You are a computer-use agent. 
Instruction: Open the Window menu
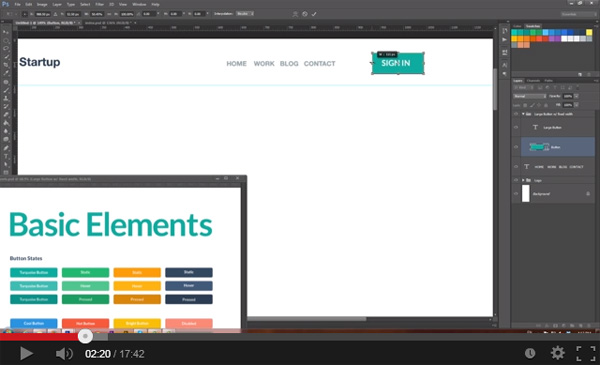[139, 4]
